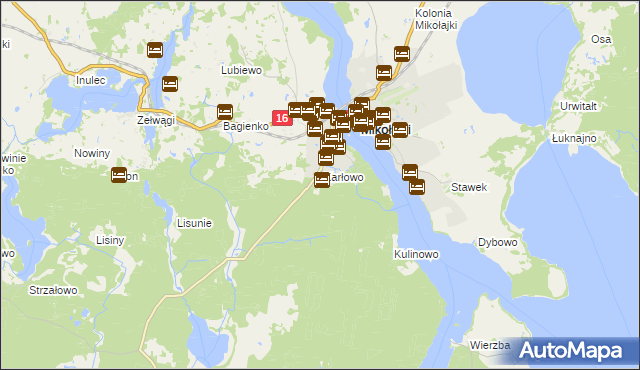Select the Lisunie place label

pos(194,223)
